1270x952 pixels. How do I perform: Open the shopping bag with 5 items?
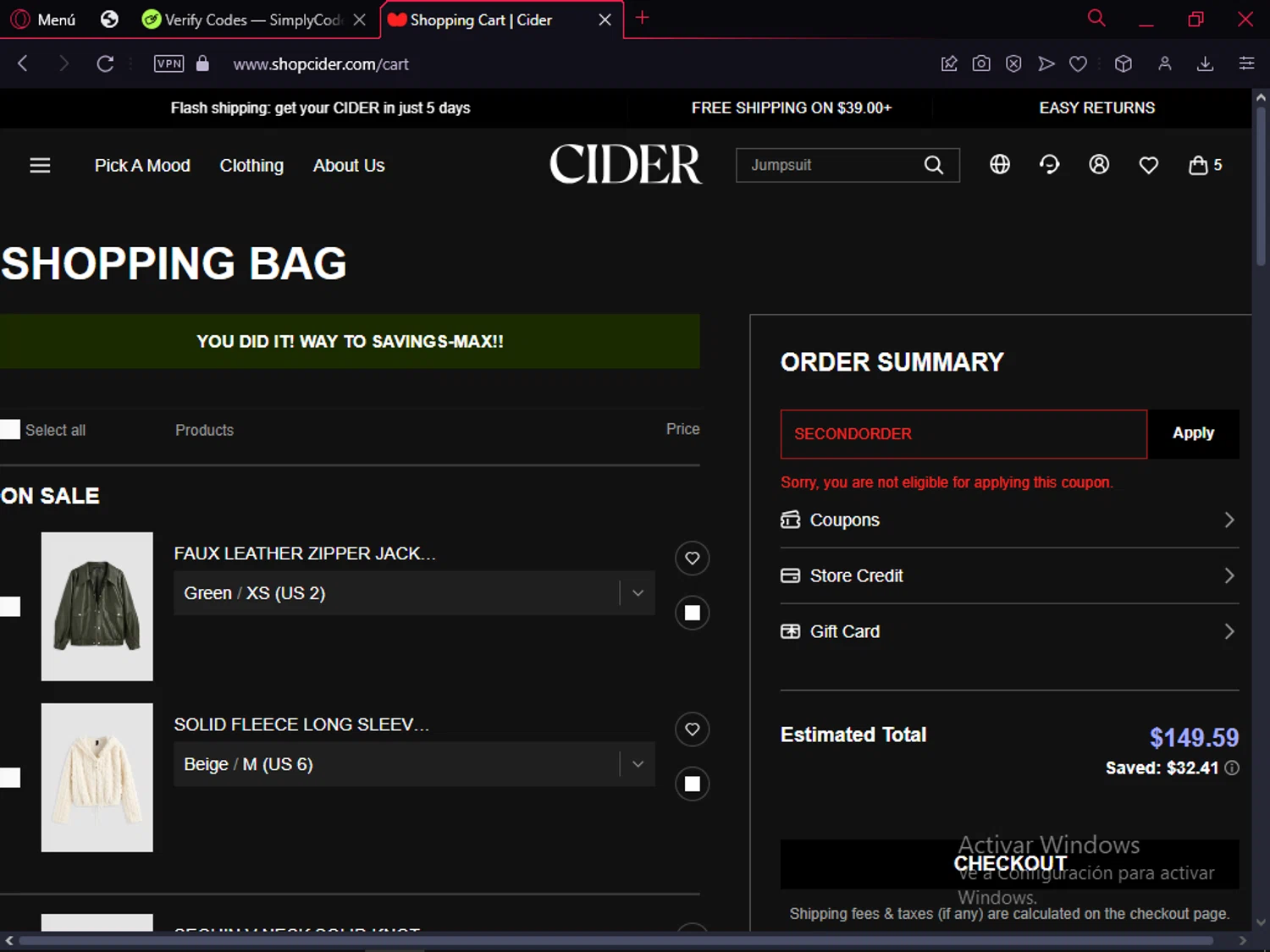[x=1205, y=165]
